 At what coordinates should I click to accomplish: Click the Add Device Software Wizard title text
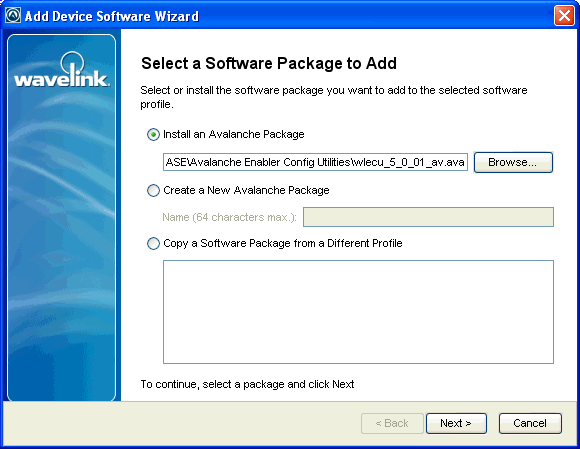click(x=112, y=16)
